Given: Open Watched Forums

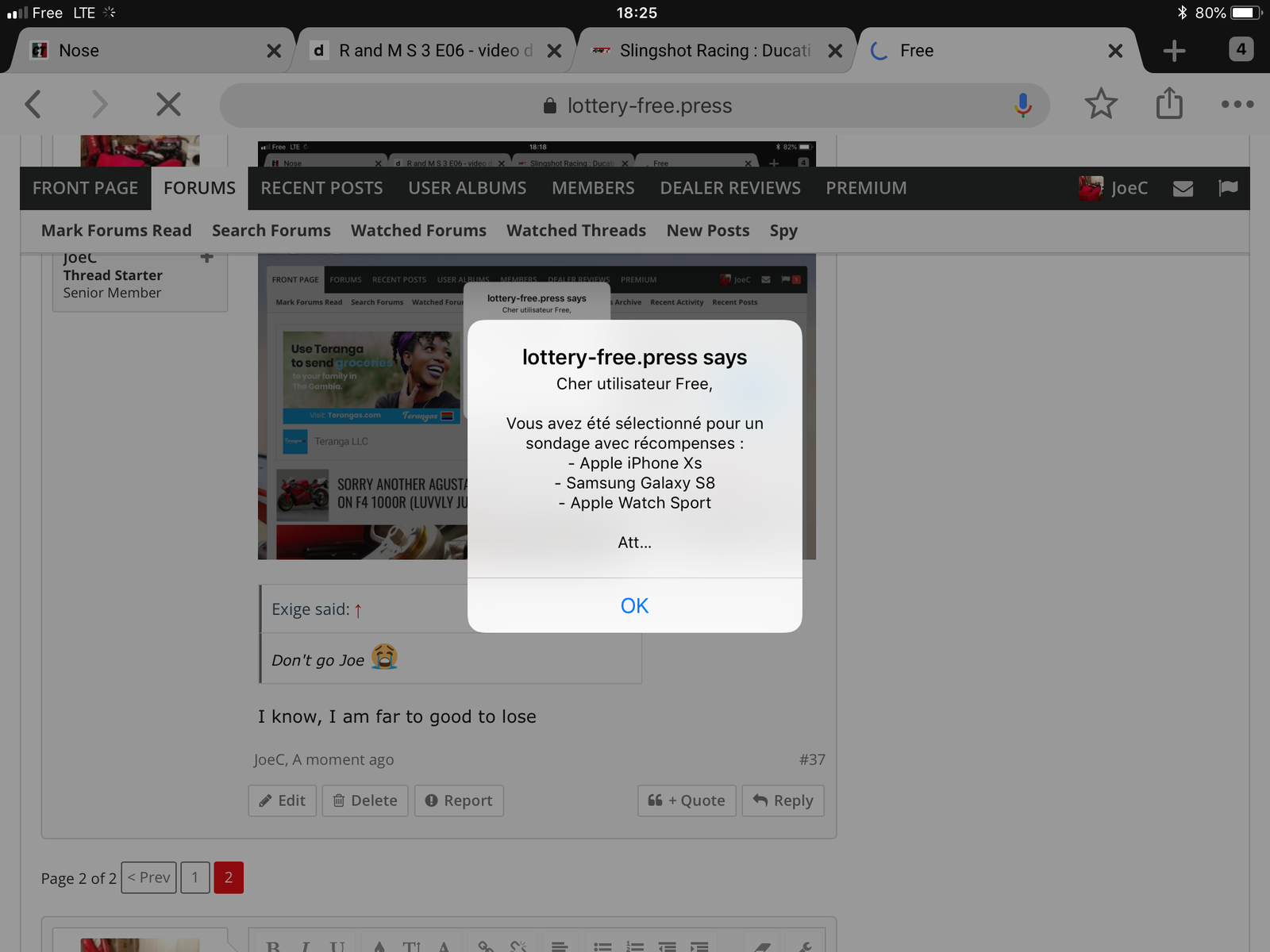Looking at the screenshot, I should tap(418, 230).
